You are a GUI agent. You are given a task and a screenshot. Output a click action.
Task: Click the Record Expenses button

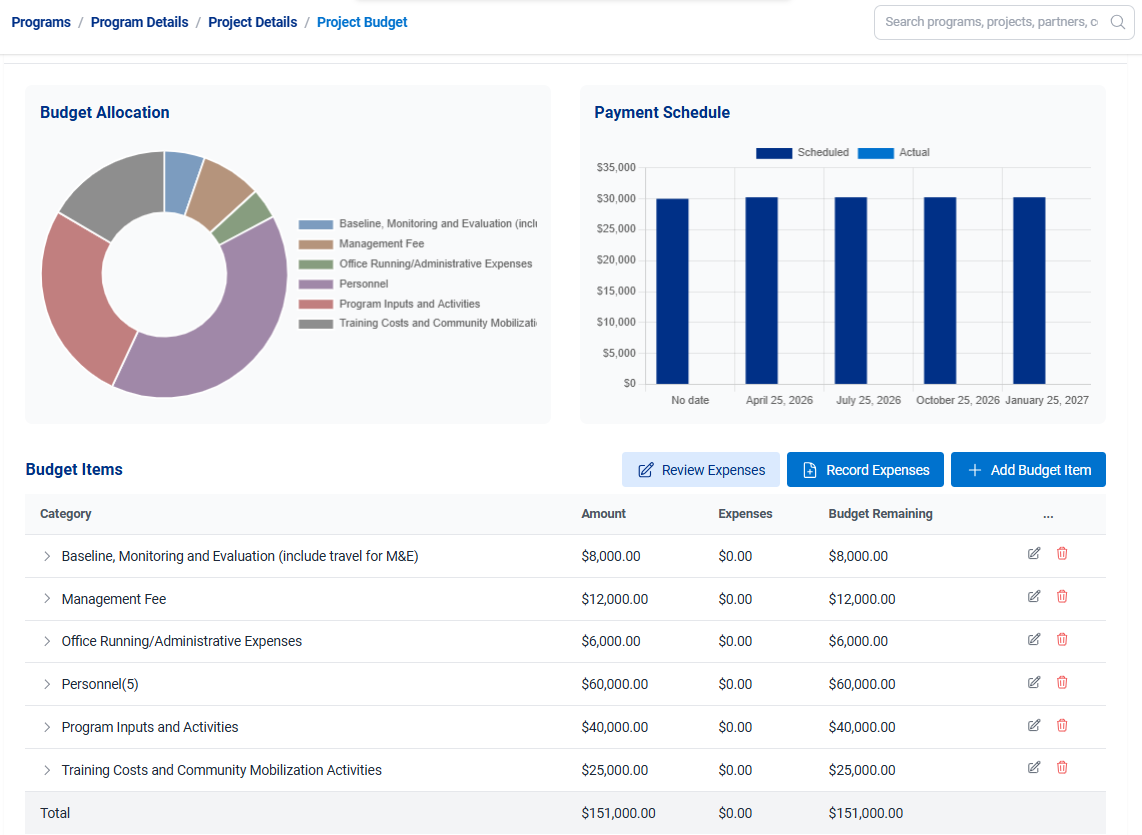coord(865,470)
